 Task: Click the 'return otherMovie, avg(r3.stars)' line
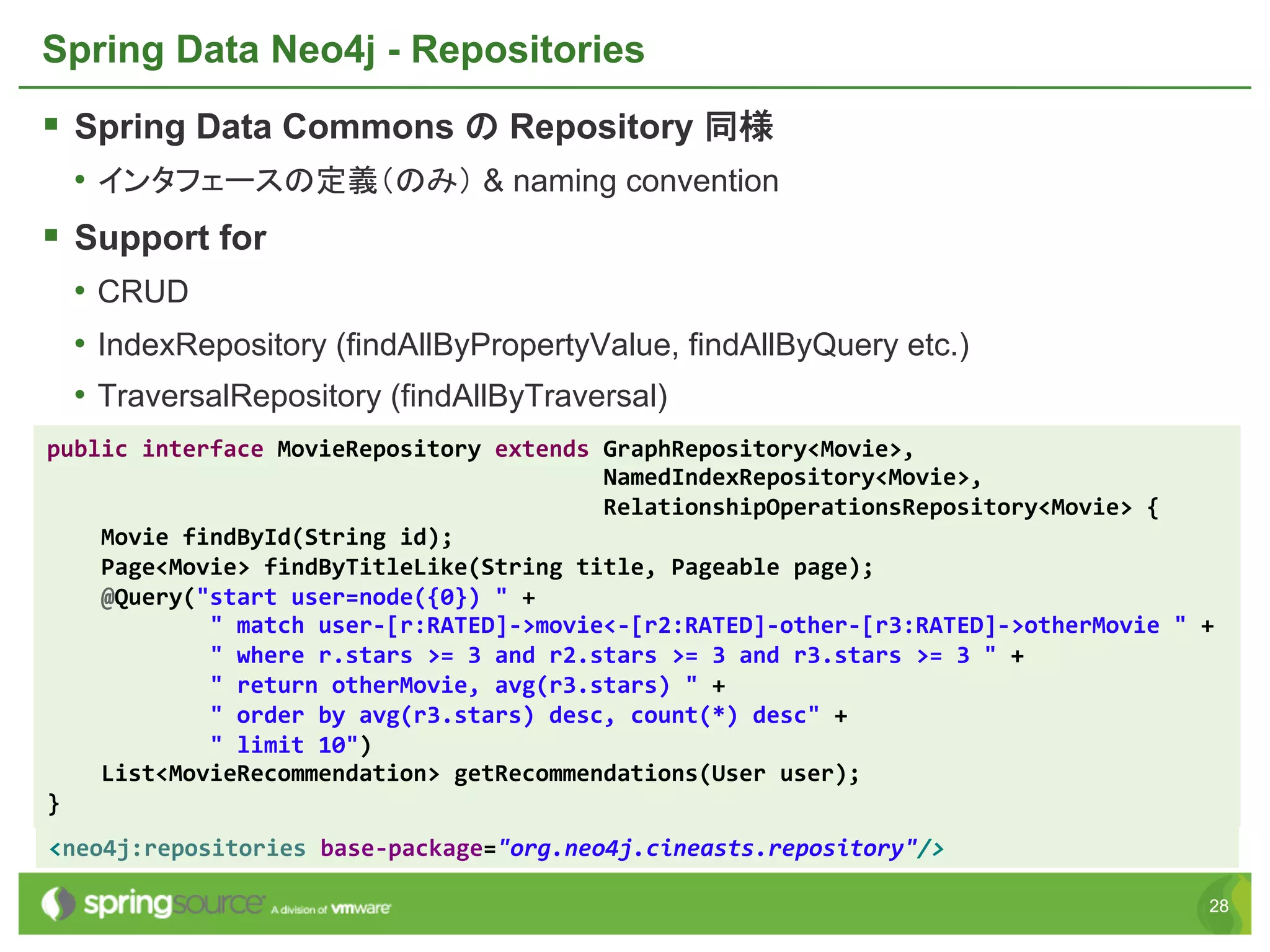pos(468,685)
